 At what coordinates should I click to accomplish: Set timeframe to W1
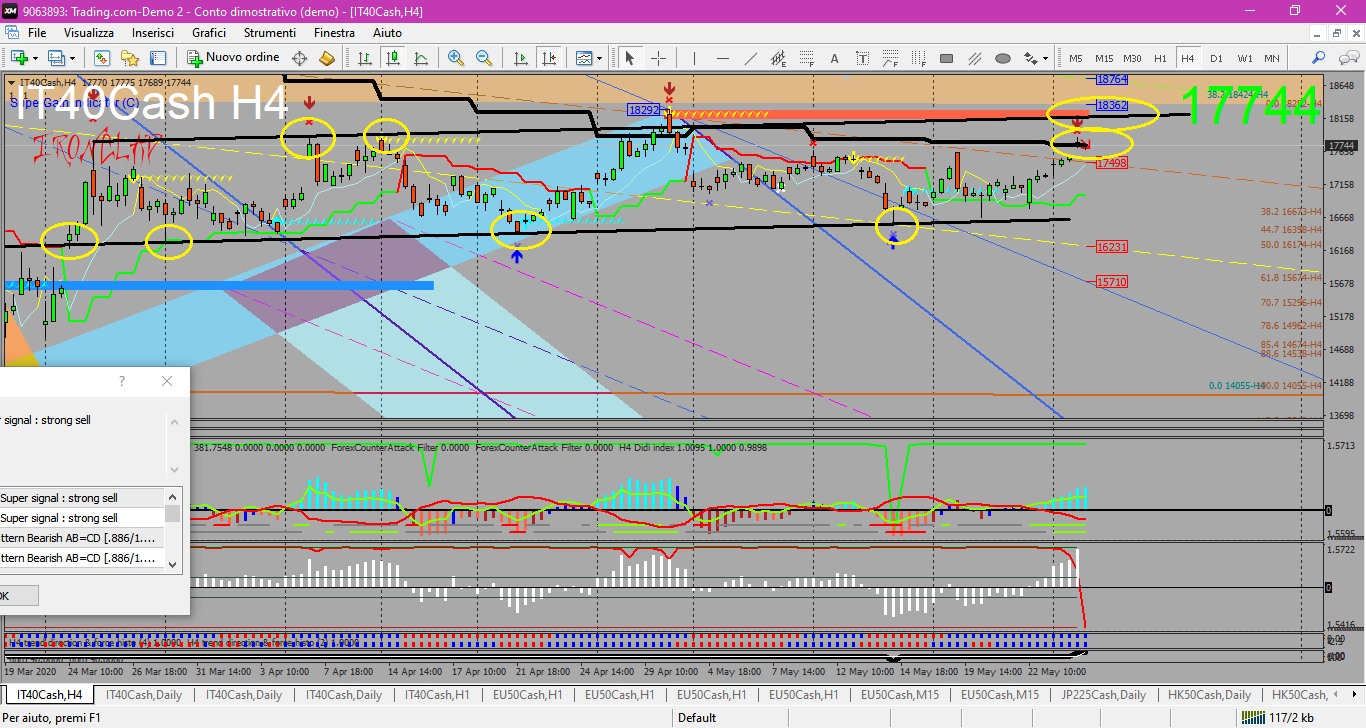1244,58
